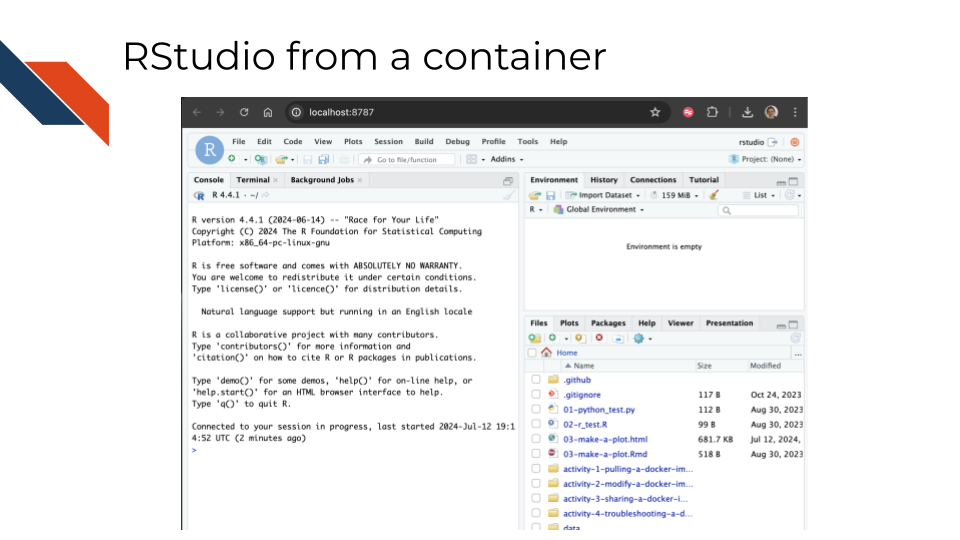Click the Go to file/function field
The width and height of the screenshot is (960, 540).
pyautogui.click(x=408, y=160)
